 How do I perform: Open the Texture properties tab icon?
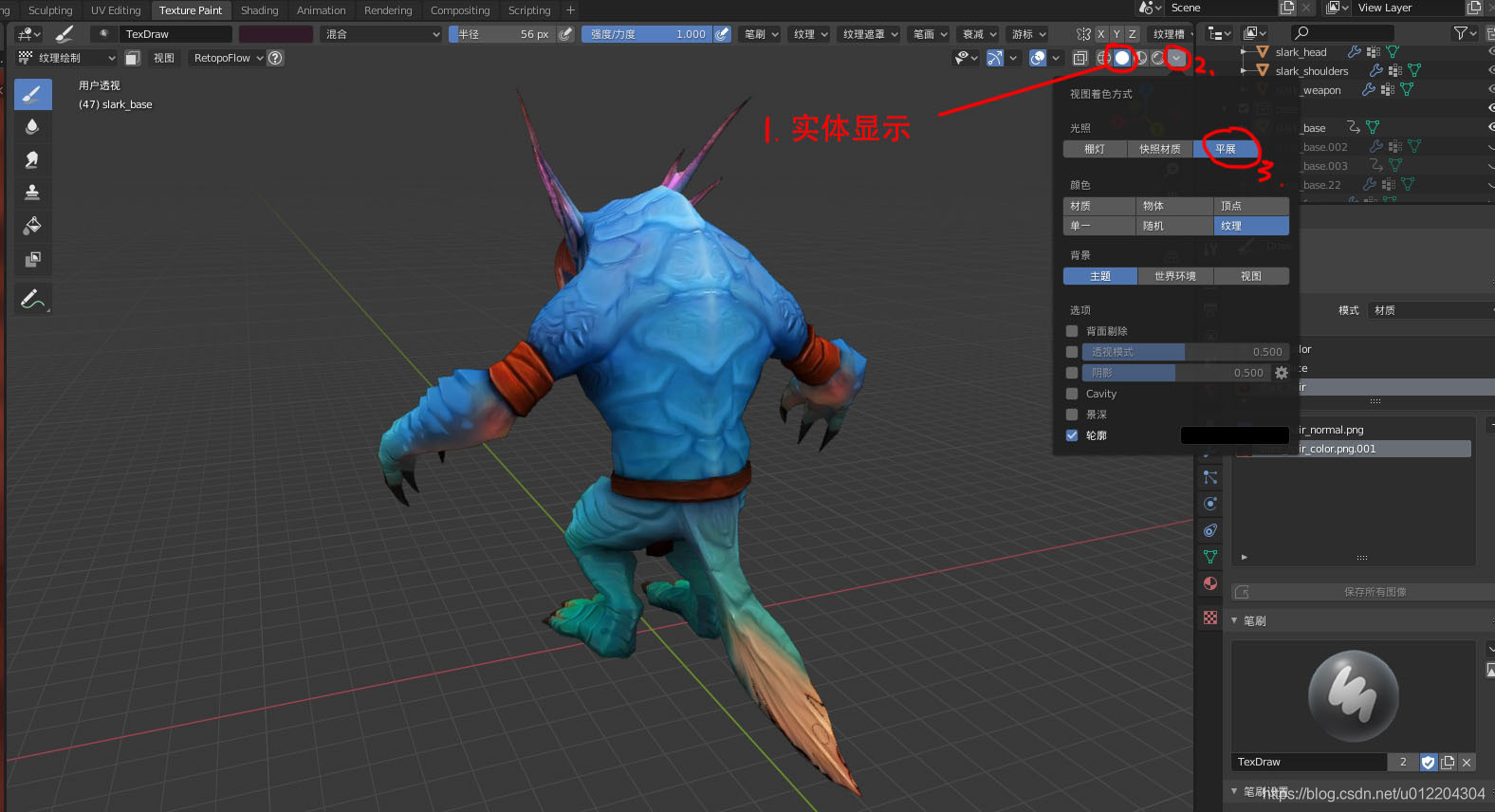pos(1210,618)
